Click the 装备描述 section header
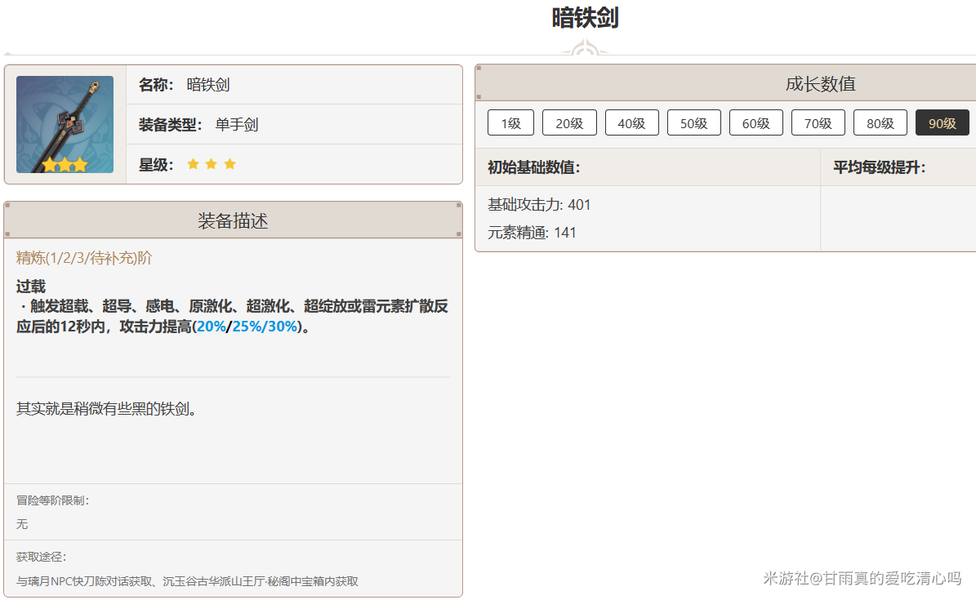 click(x=233, y=221)
